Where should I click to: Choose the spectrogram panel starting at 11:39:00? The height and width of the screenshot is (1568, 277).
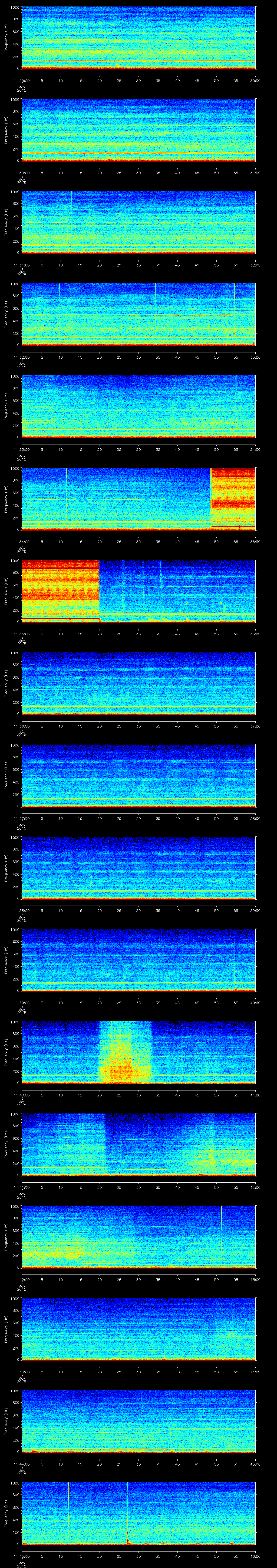[138, 960]
